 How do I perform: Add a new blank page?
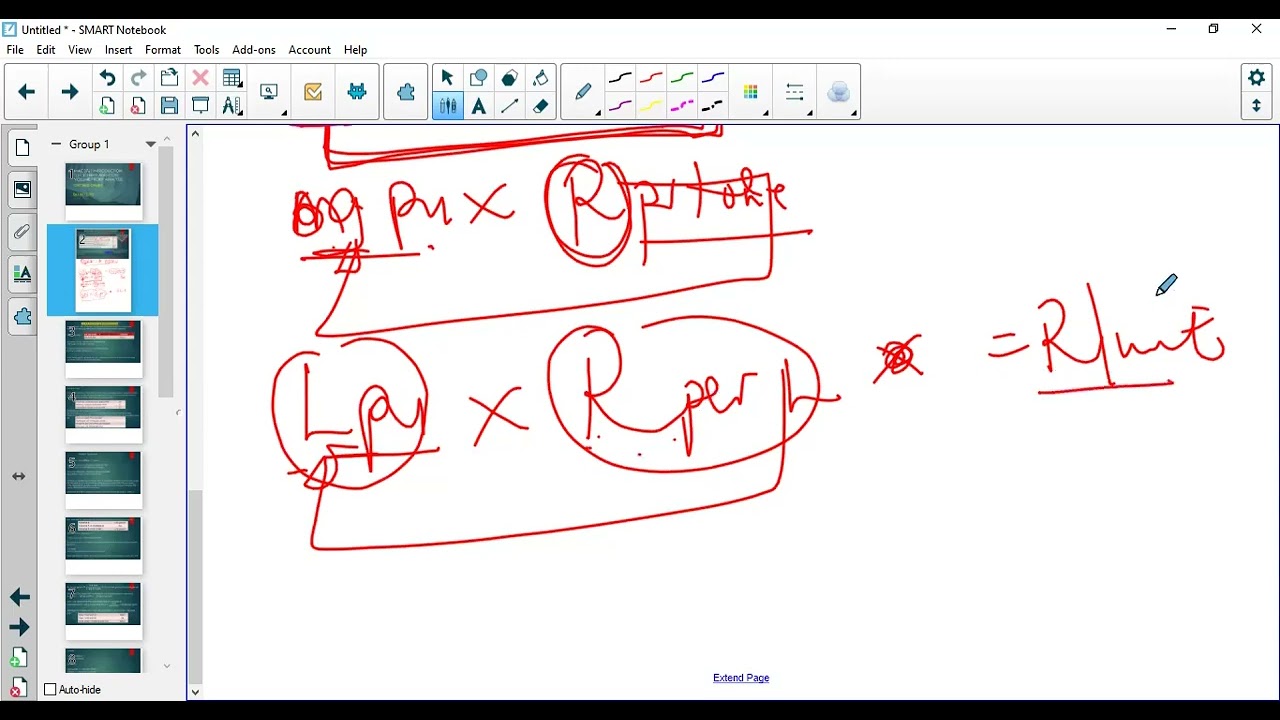[107, 106]
